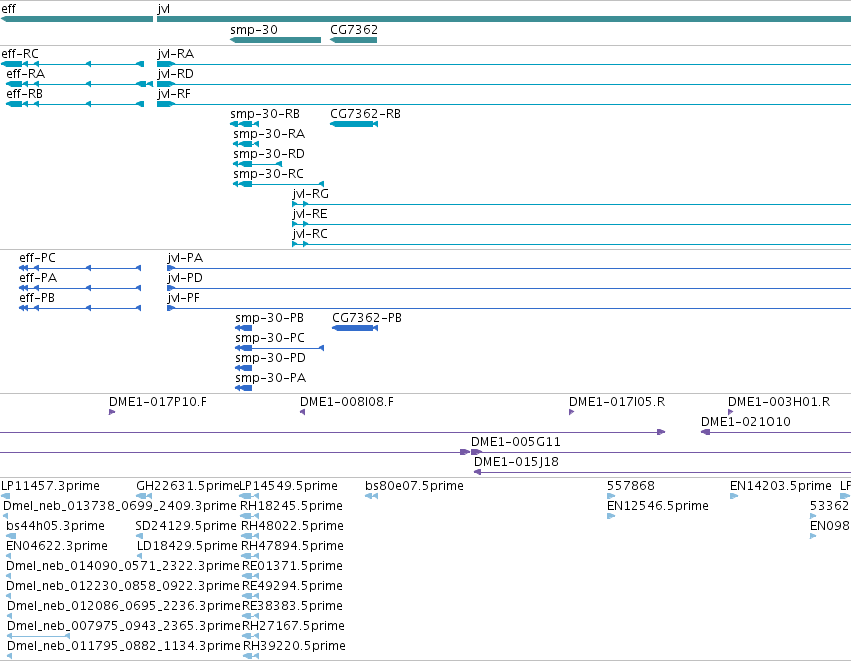Click EST bs80e07.5prime

tap(371, 496)
